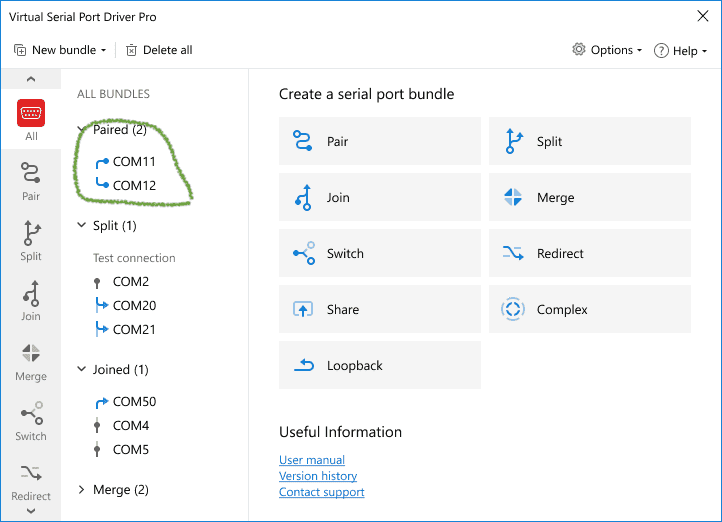Collapse the Paired (2) group
This screenshot has width=722, height=522.
click(81, 130)
